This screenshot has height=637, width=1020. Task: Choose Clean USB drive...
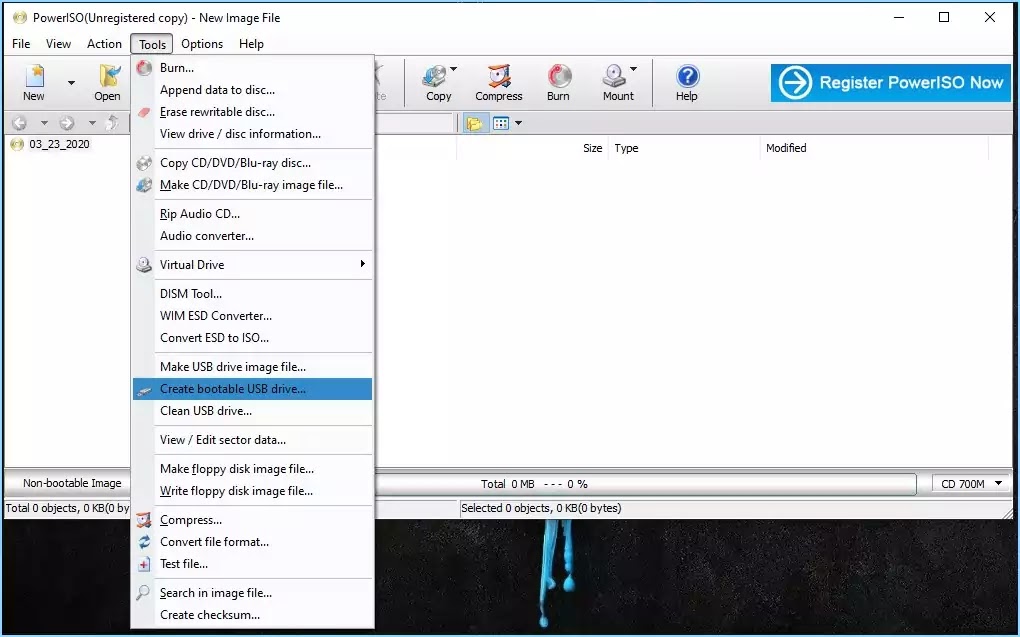[252, 411]
